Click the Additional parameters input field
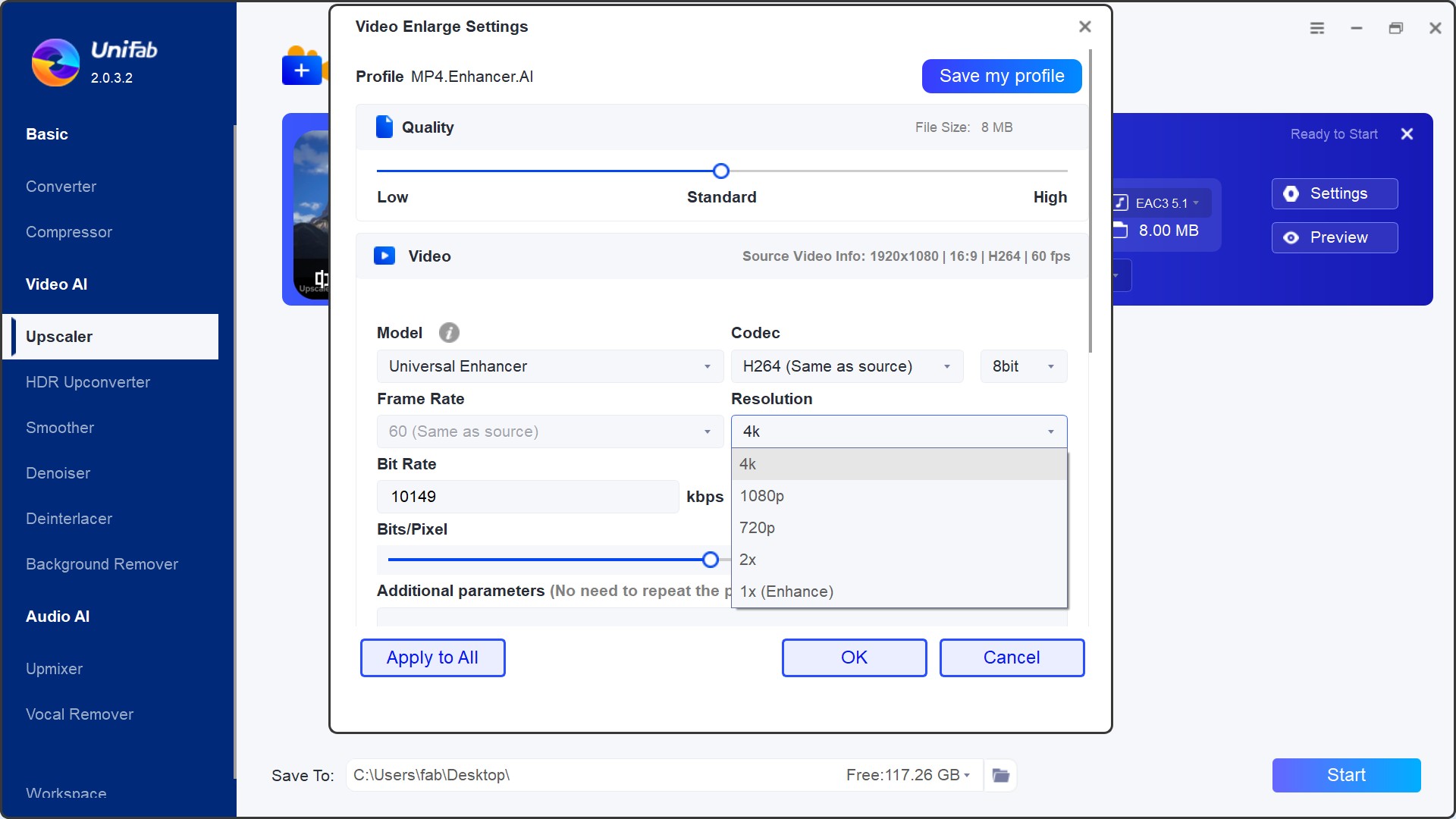 click(722, 617)
